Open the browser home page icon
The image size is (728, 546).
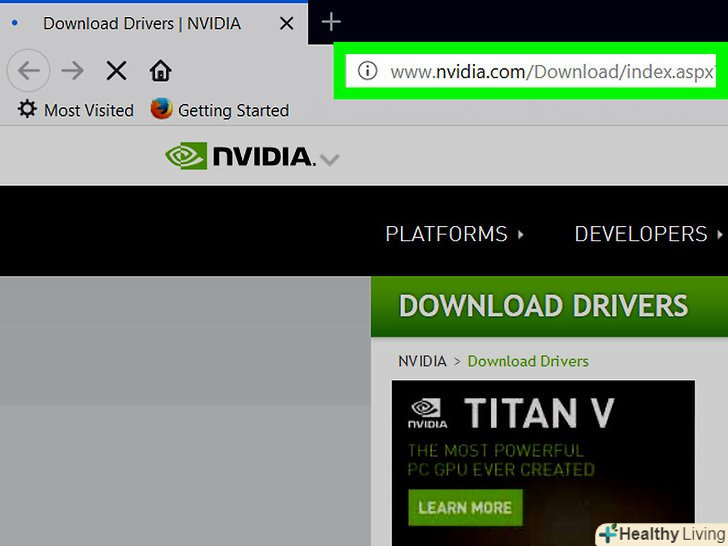coord(160,70)
